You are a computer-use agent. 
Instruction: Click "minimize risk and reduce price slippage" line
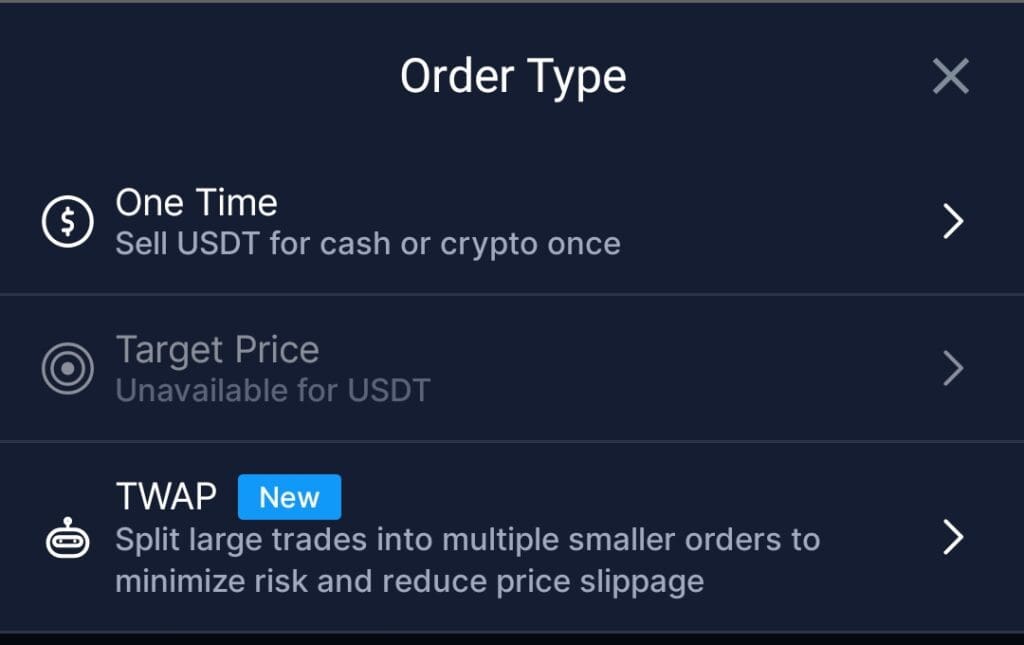[409, 580]
